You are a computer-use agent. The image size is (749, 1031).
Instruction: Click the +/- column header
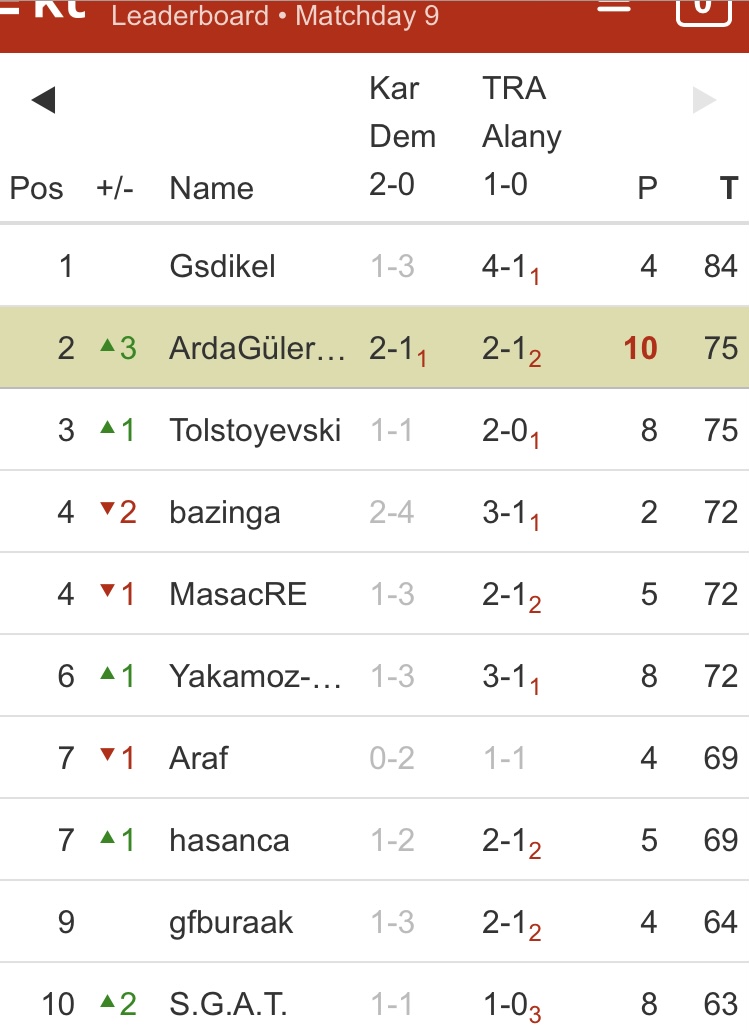115,188
